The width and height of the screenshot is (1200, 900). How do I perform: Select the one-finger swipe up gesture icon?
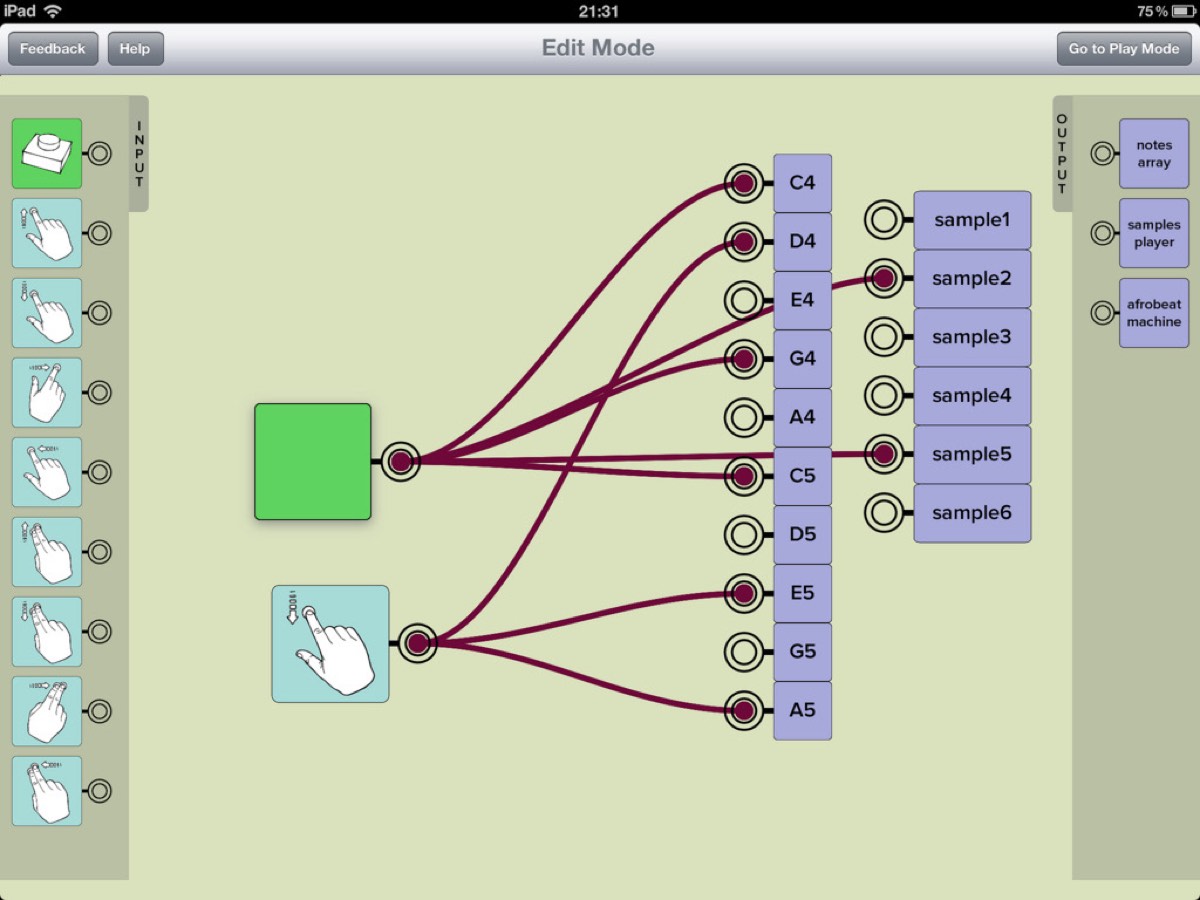(47, 233)
